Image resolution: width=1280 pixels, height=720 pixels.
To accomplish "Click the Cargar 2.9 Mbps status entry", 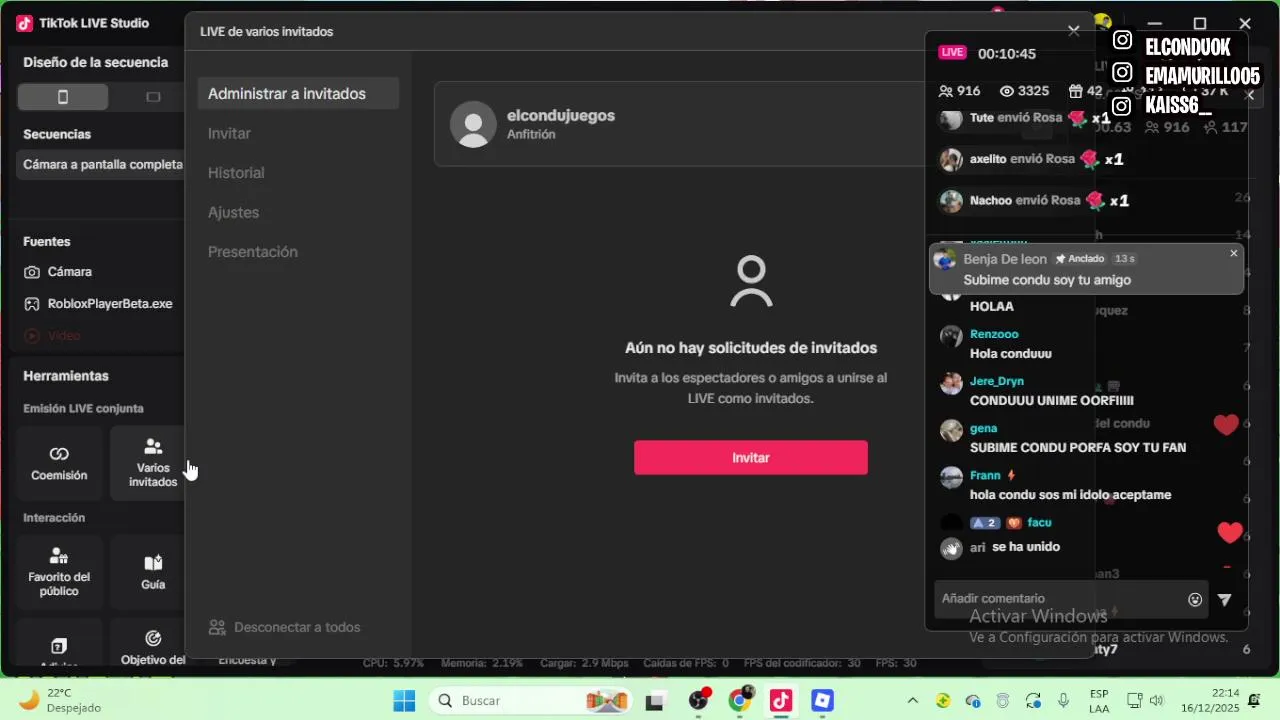I will pos(583,663).
